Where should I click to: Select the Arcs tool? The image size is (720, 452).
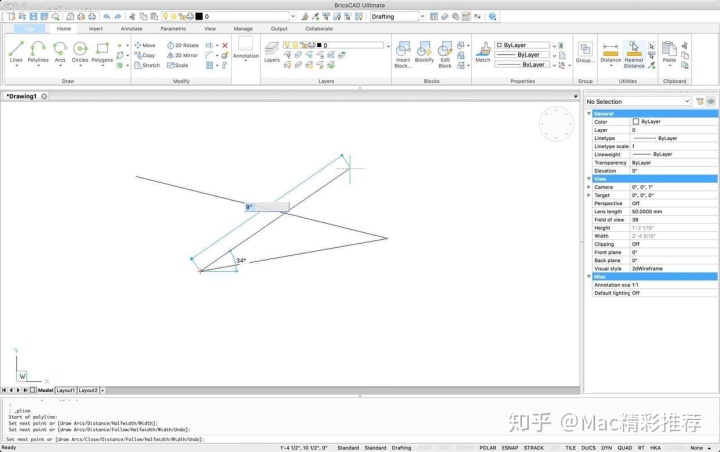pyautogui.click(x=60, y=51)
